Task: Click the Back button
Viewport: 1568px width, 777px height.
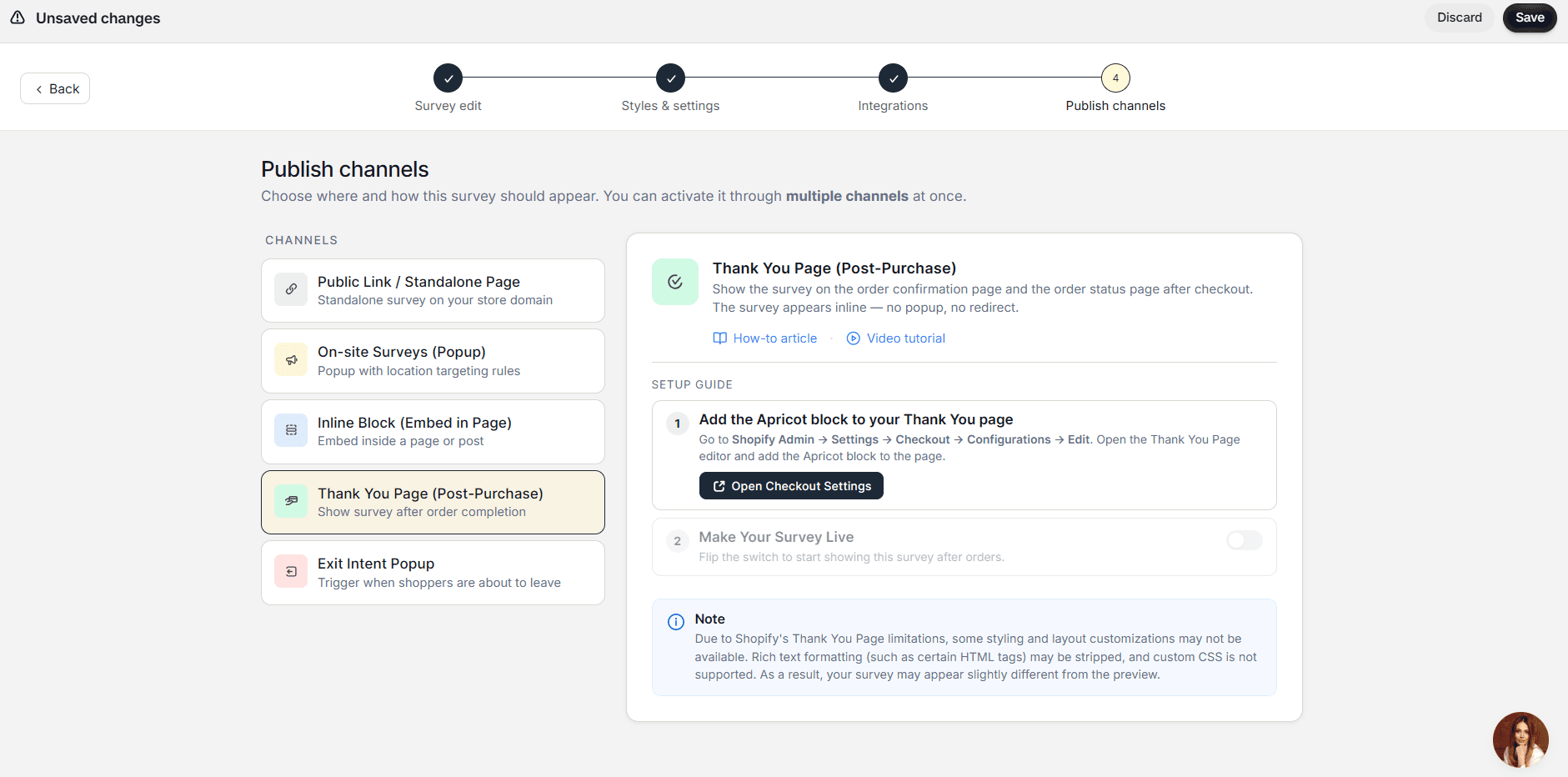Action: click(55, 88)
